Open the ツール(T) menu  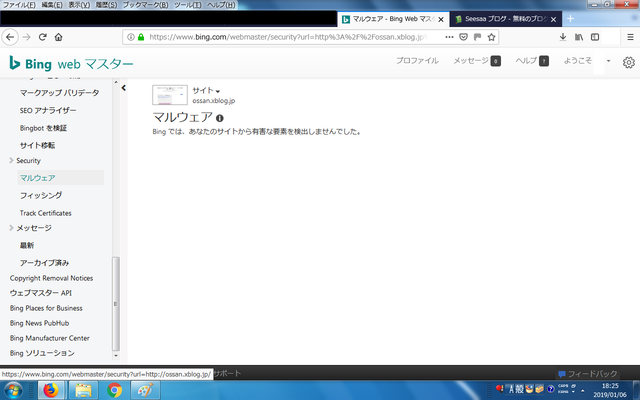pos(187,5)
